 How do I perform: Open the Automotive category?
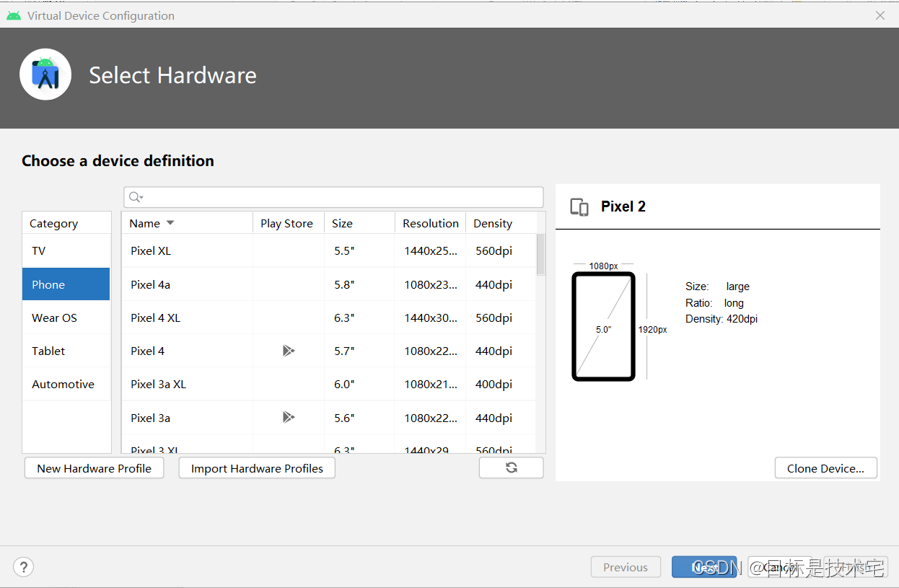[63, 384]
